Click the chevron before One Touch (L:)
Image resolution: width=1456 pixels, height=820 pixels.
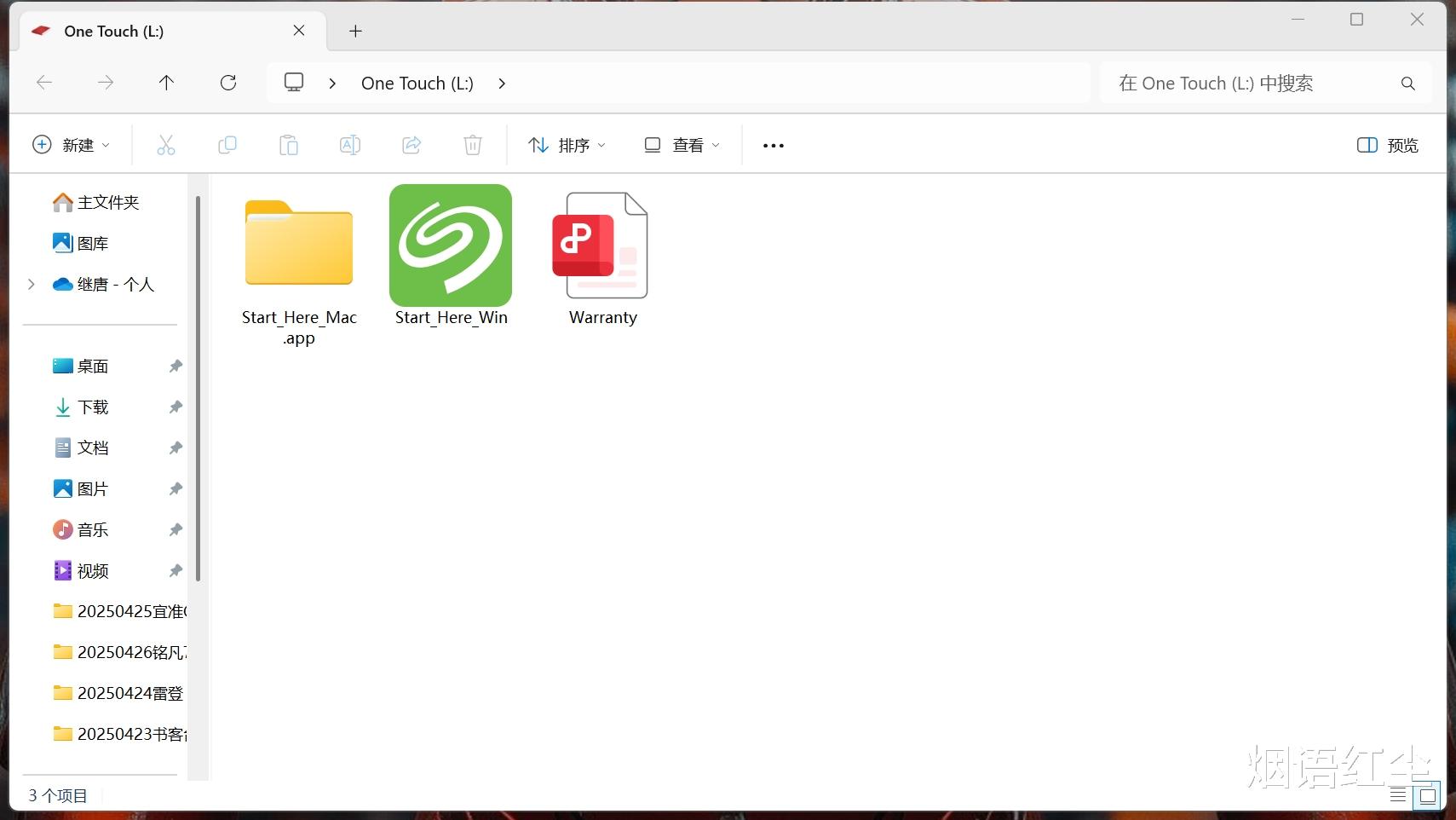tap(332, 84)
